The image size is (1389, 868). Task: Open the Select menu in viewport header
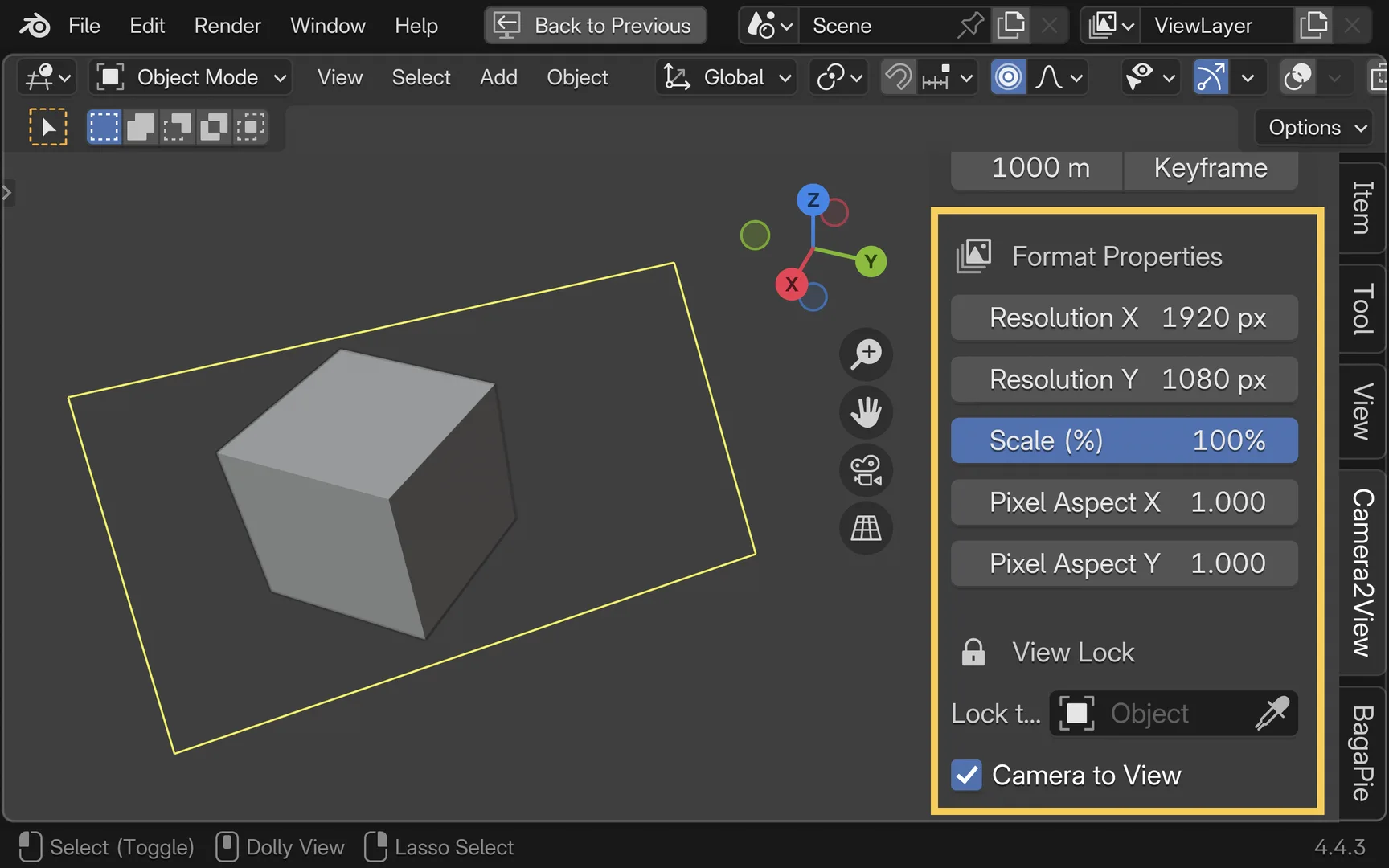421,78
